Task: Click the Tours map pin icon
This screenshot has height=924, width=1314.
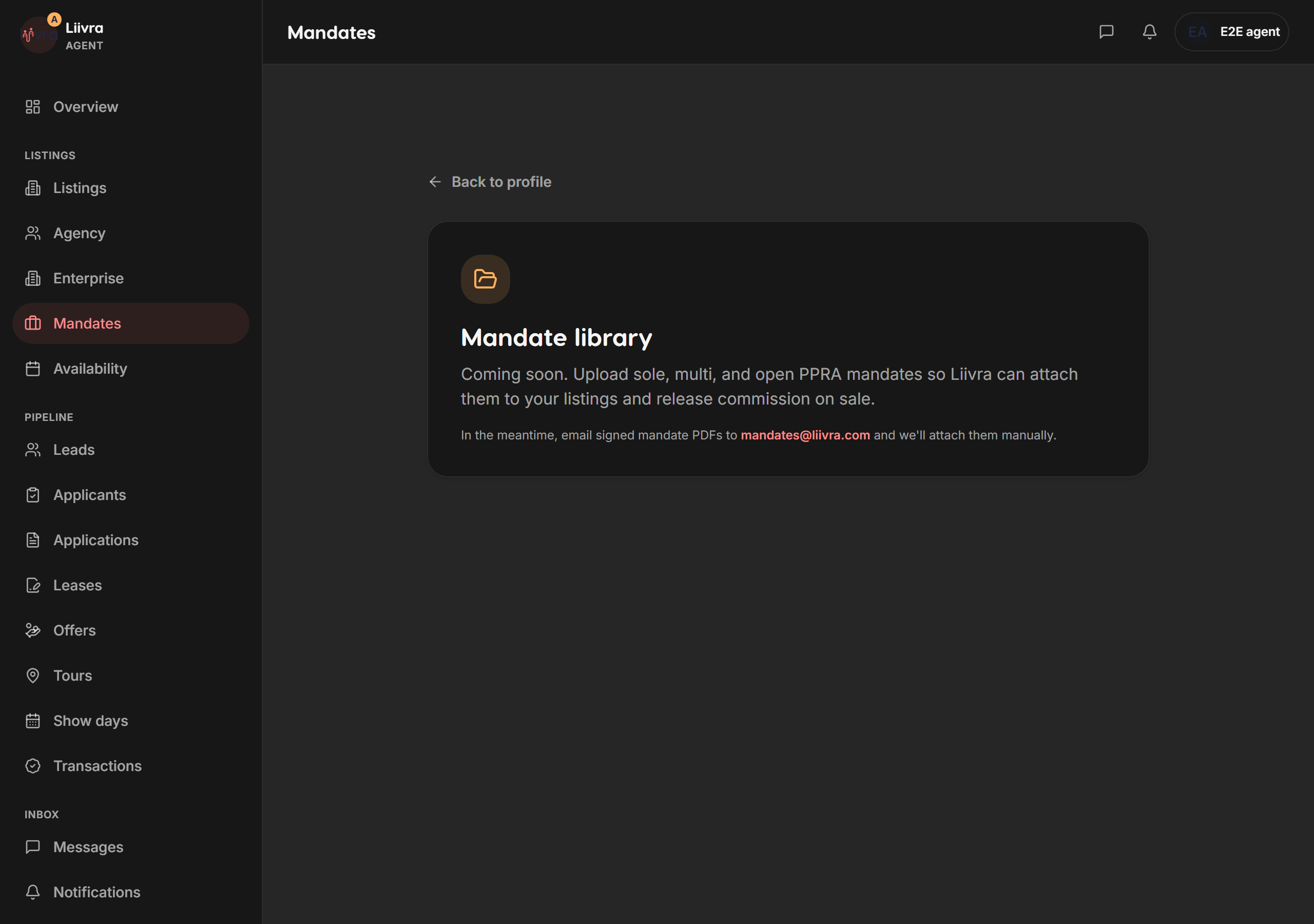Action: (x=33, y=677)
